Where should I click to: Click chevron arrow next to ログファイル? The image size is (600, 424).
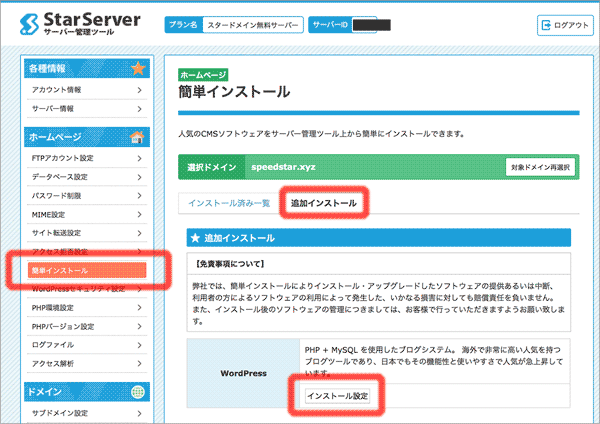[x=140, y=345]
